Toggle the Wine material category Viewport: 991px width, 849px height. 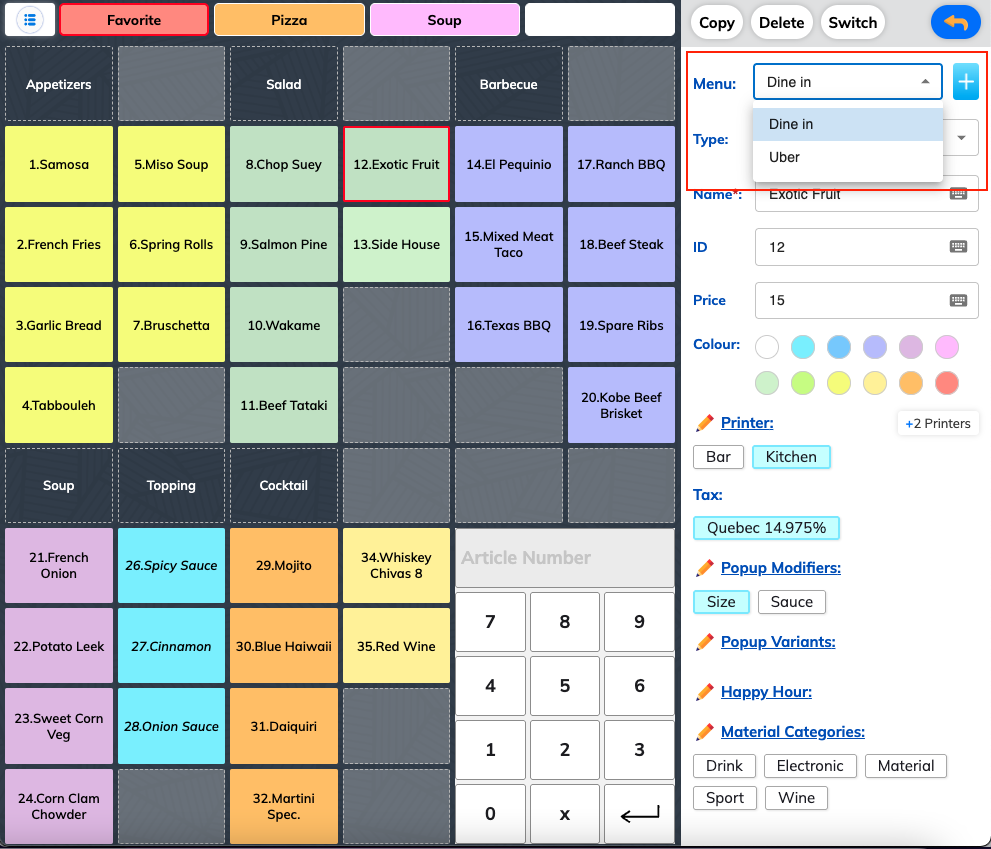point(796,798)
